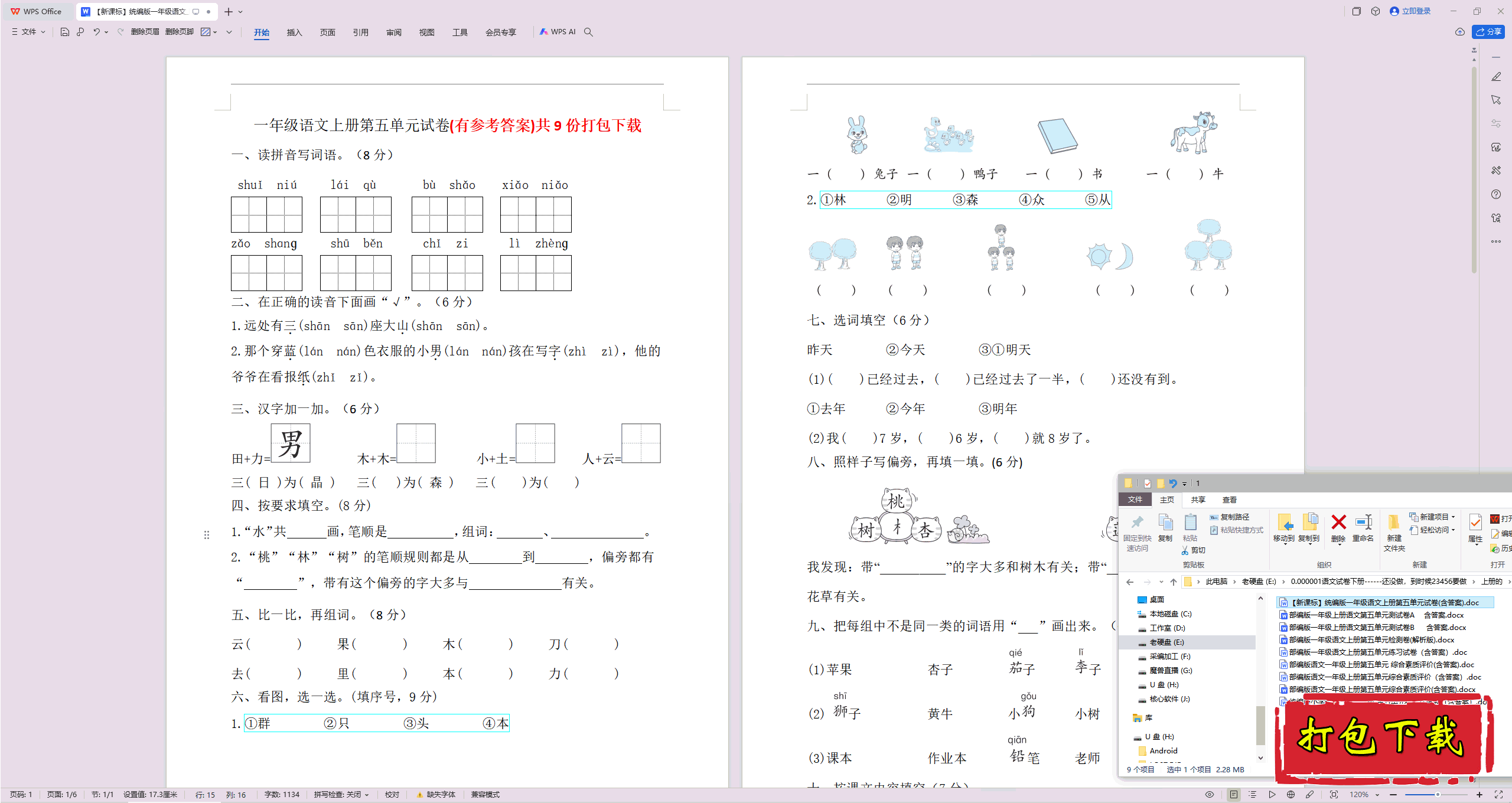Select the WPS AI icon
The height and width of the screenshot is (803, 1512).
(556, 32)
